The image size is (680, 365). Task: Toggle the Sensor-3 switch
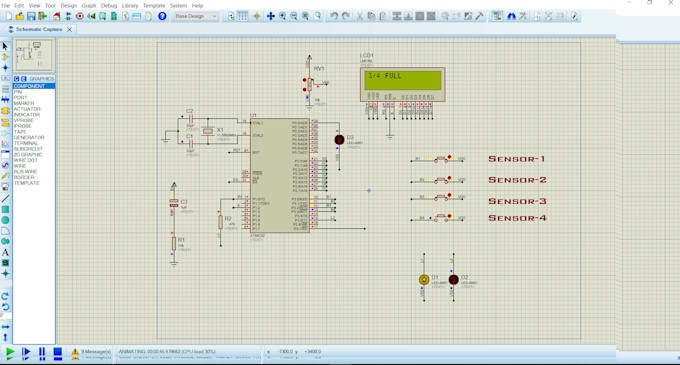[x=441, y=197]
